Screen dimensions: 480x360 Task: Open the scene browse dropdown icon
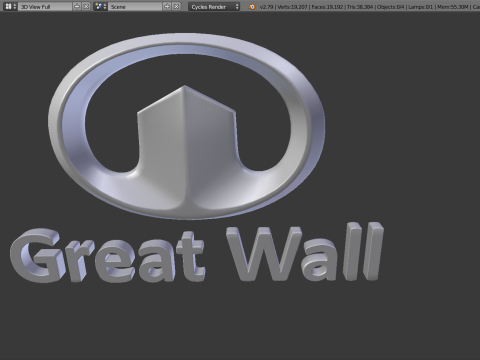pos(100,6)
